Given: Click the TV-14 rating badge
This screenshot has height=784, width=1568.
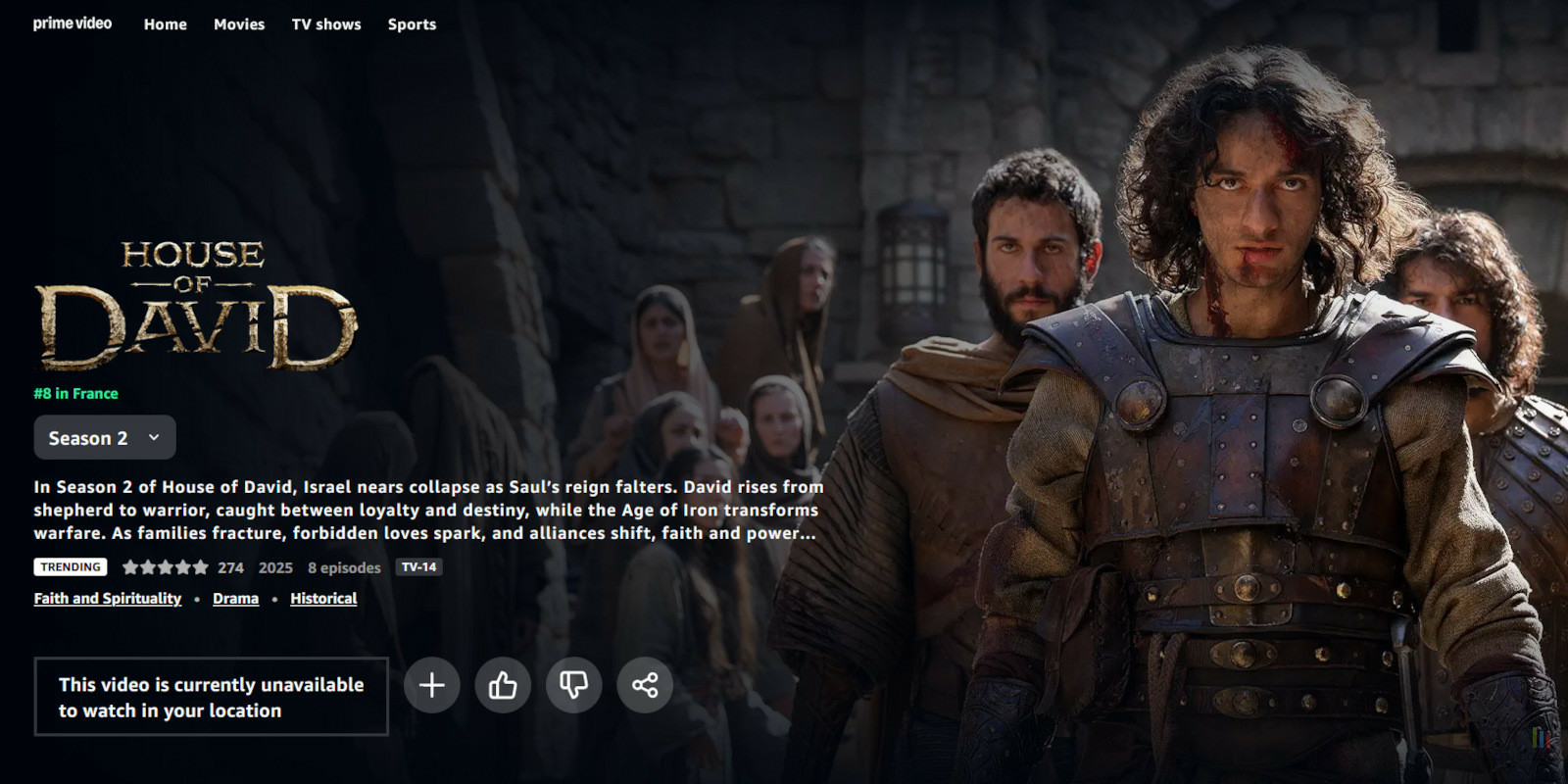Looking at the screenshot, I should click(419, 567).
